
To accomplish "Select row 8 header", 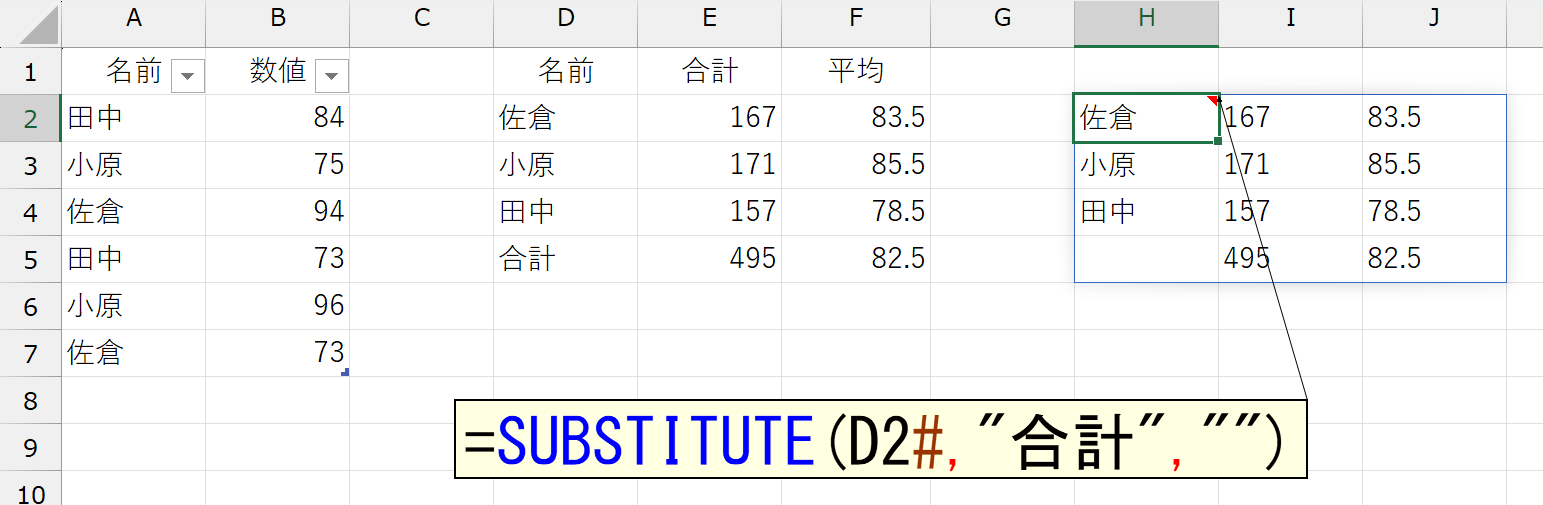I will tap(30, 400).
